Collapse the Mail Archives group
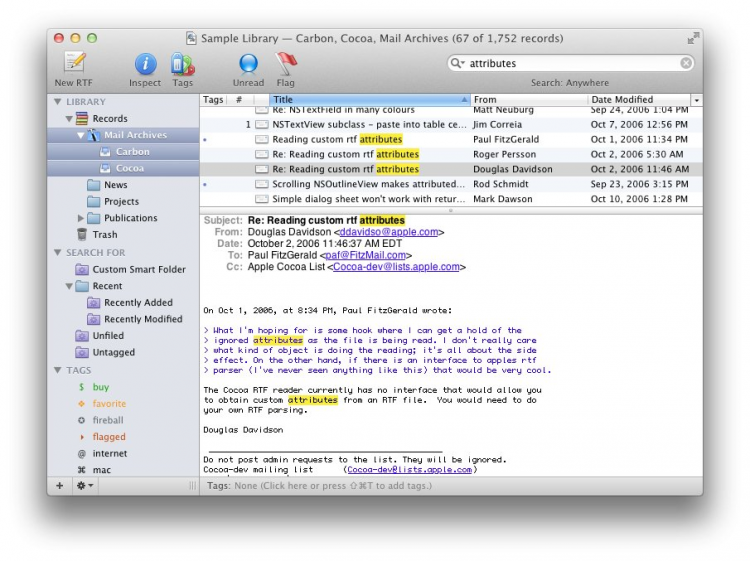 tap(80, 135)
